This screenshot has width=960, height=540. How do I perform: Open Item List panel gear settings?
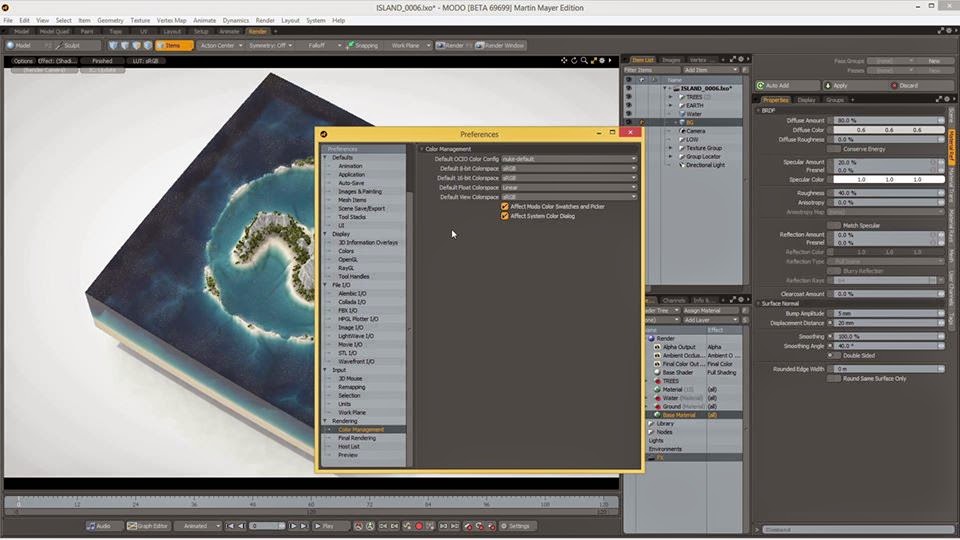(741, 59)
